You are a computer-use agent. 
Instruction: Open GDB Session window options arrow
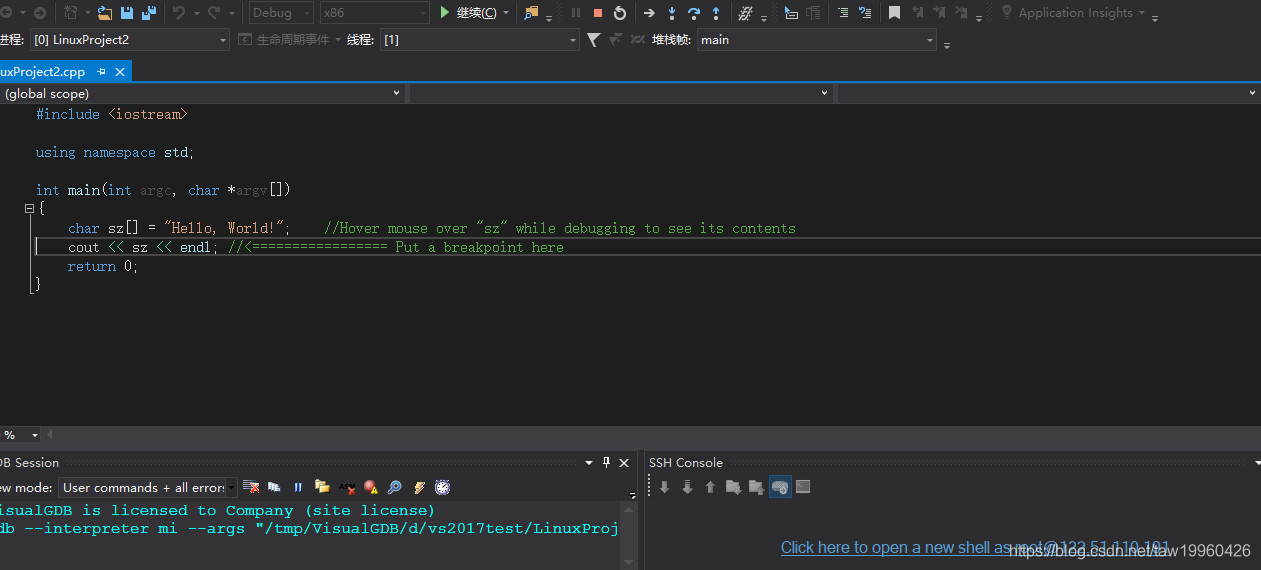click(x=589, y=462)
